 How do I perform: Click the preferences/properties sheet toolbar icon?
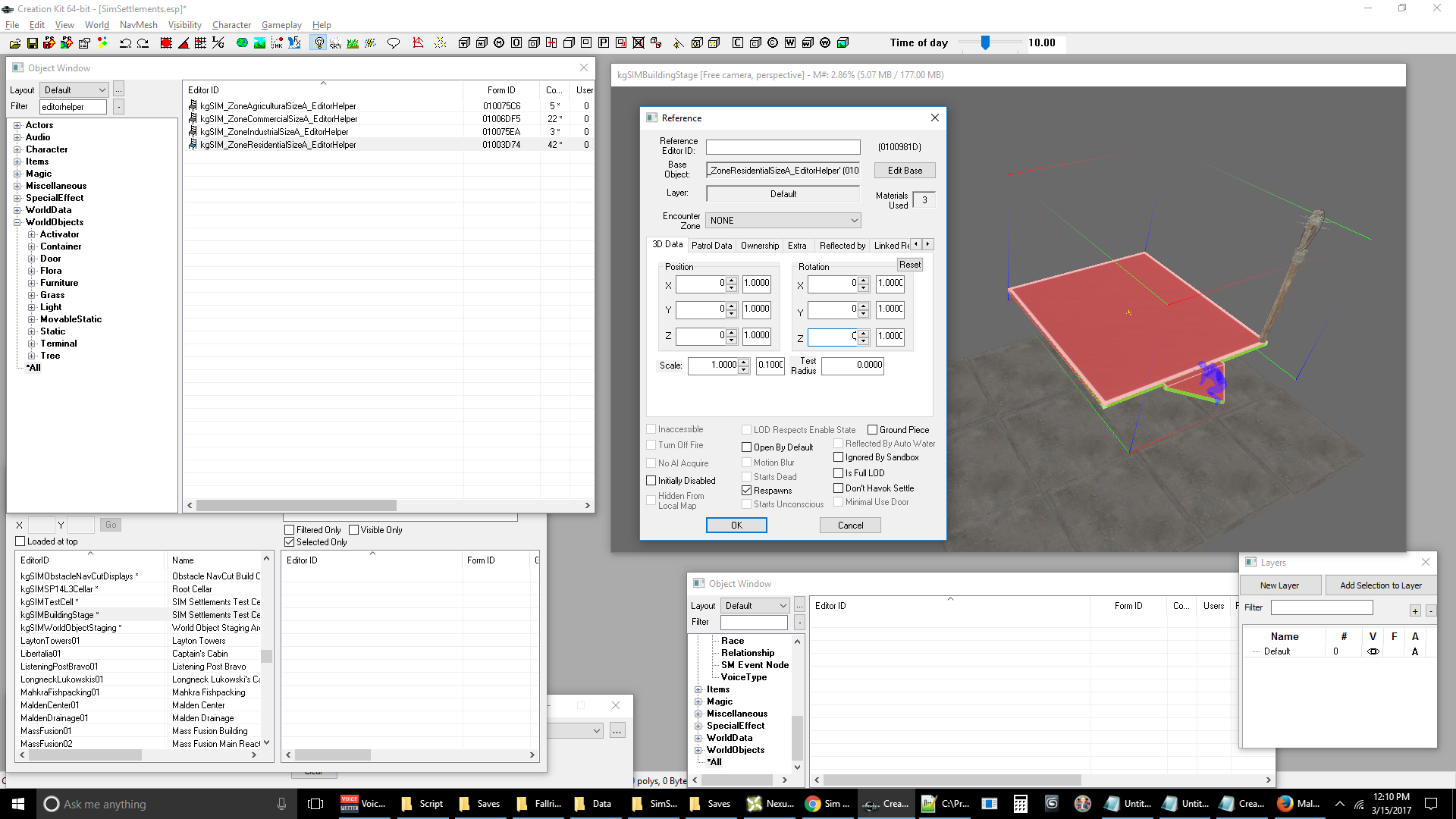point(84,43)
